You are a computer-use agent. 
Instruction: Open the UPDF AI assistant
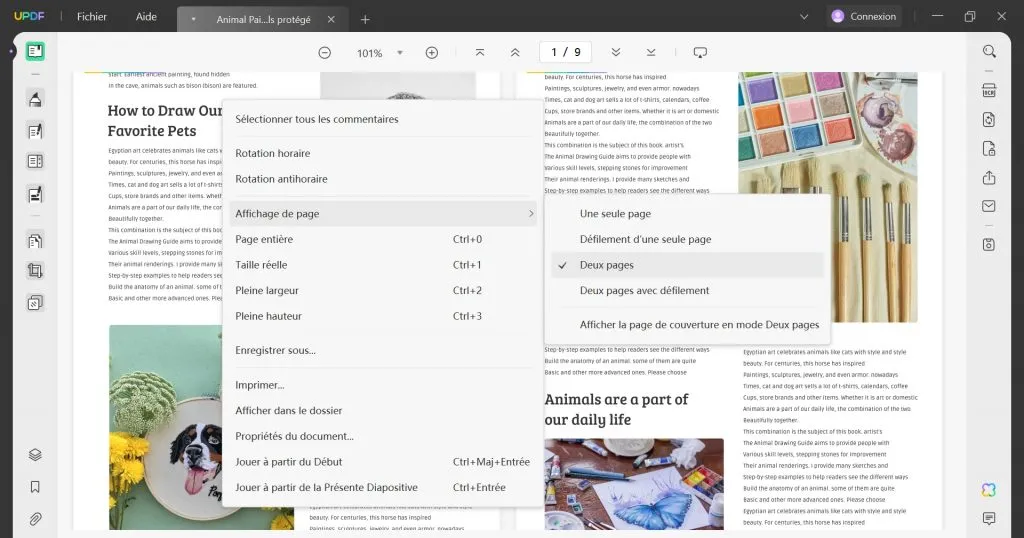tap(989, 490)
